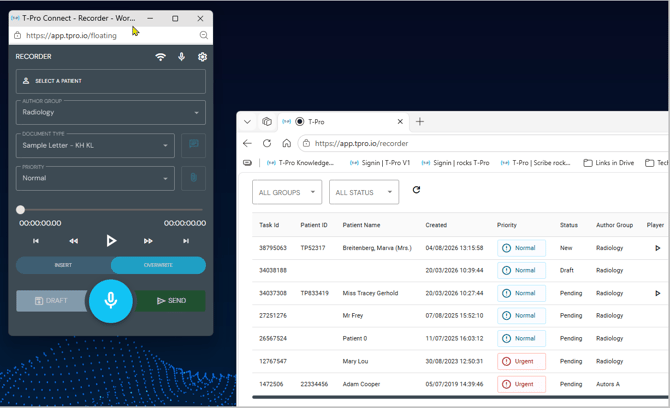Click Urgent priority badge for Mary Lou
This screenshot has height=408, width=670.
coord(521,361)
